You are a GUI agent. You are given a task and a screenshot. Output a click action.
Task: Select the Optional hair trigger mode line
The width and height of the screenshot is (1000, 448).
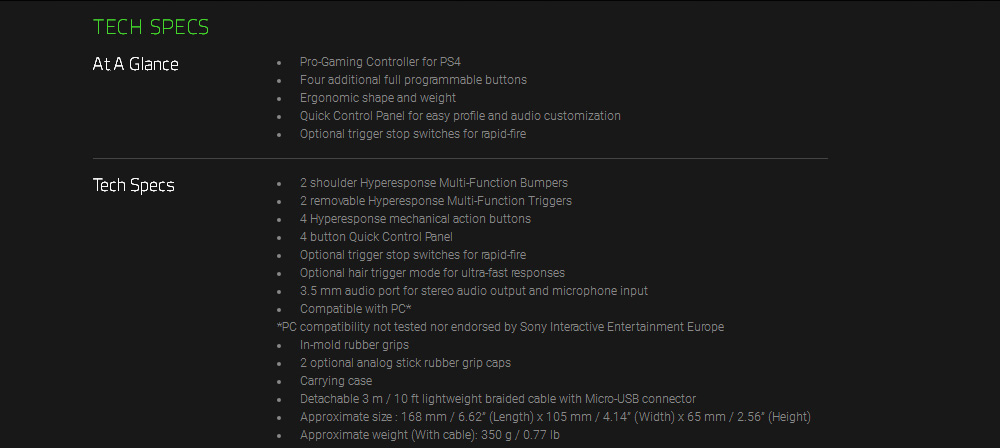pos(432,273)
